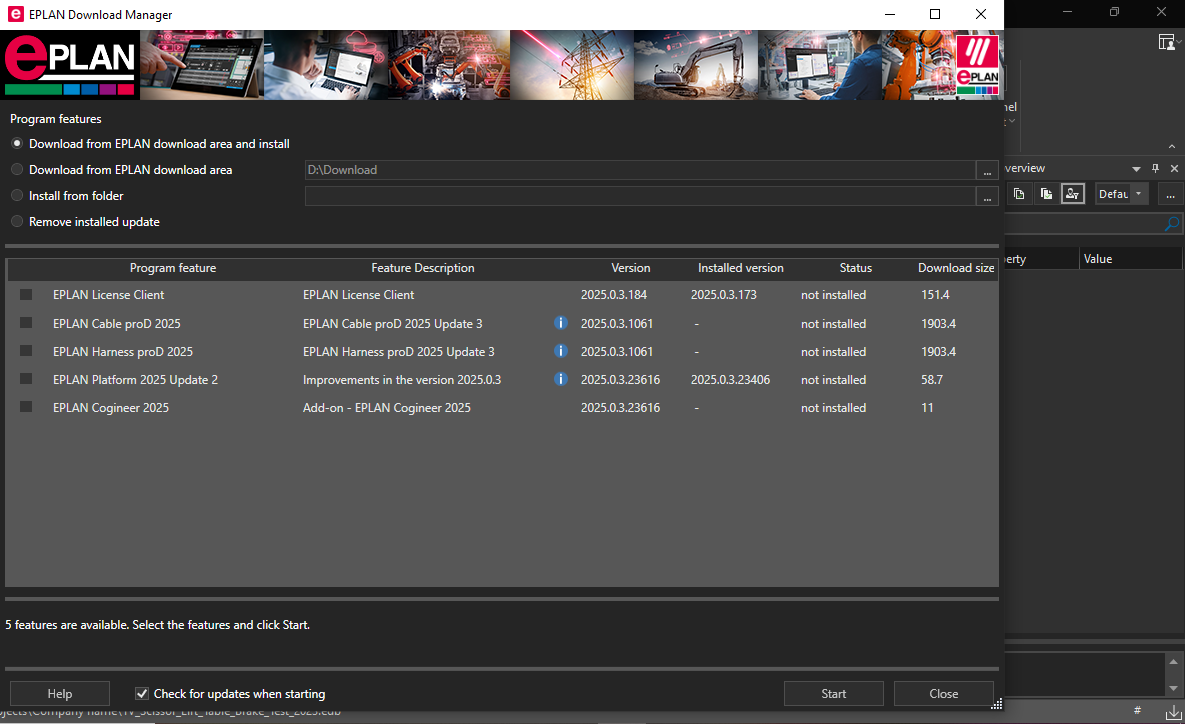This screenshot has height=724, width=1185.
Task: Click info icon for EPLAN Harness proD 2025
Action: tap(560, 351)
